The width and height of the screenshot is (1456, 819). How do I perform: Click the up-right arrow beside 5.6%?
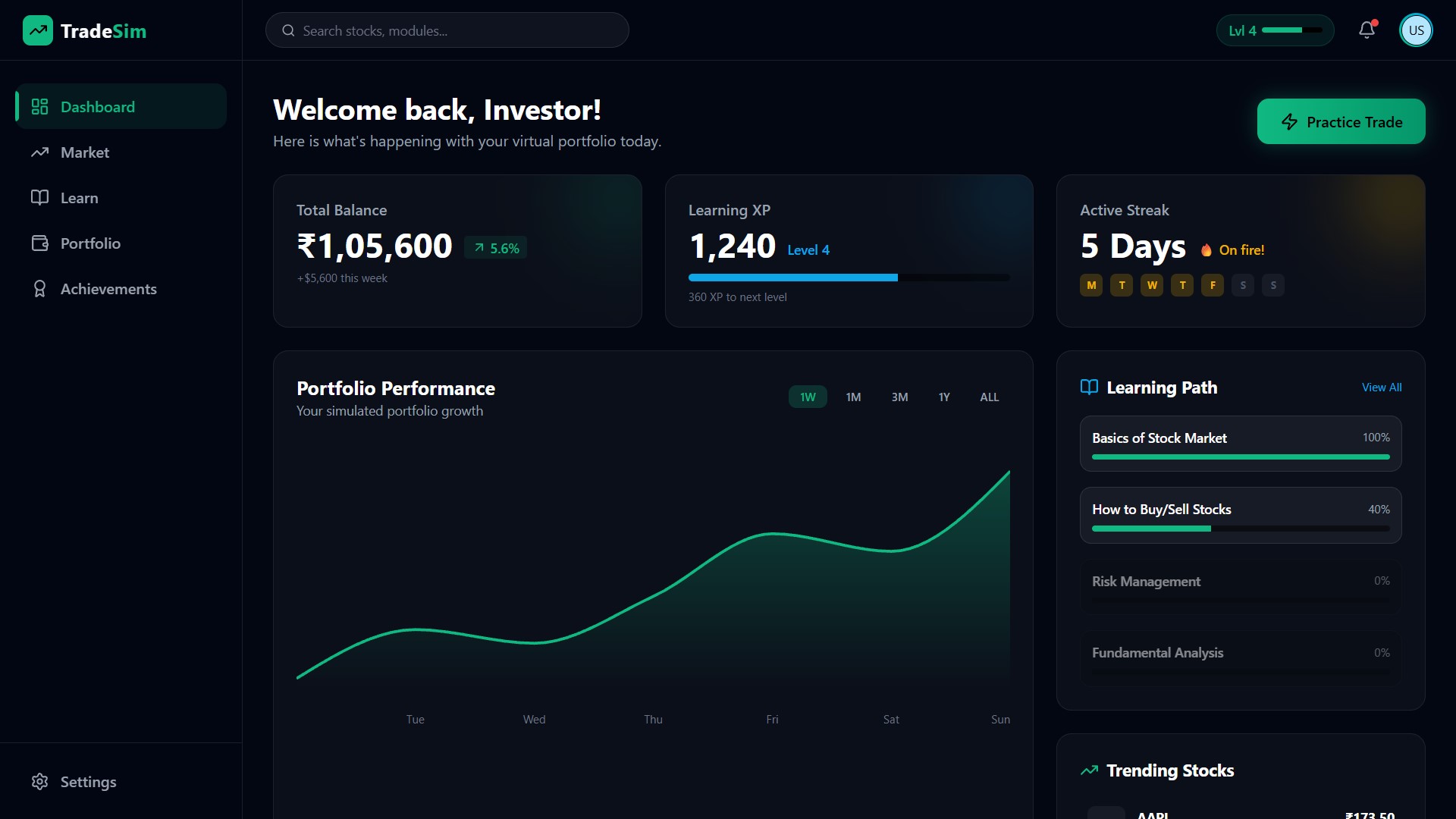pyautogui.click(x=479, y=248)
